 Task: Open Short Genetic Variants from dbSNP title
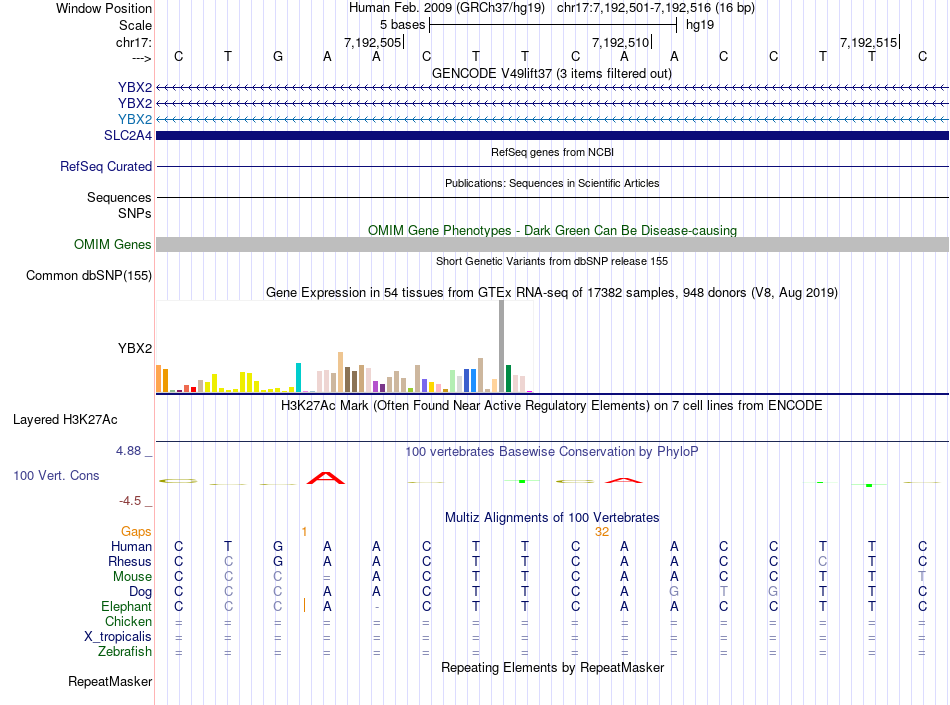coord(552,261)
